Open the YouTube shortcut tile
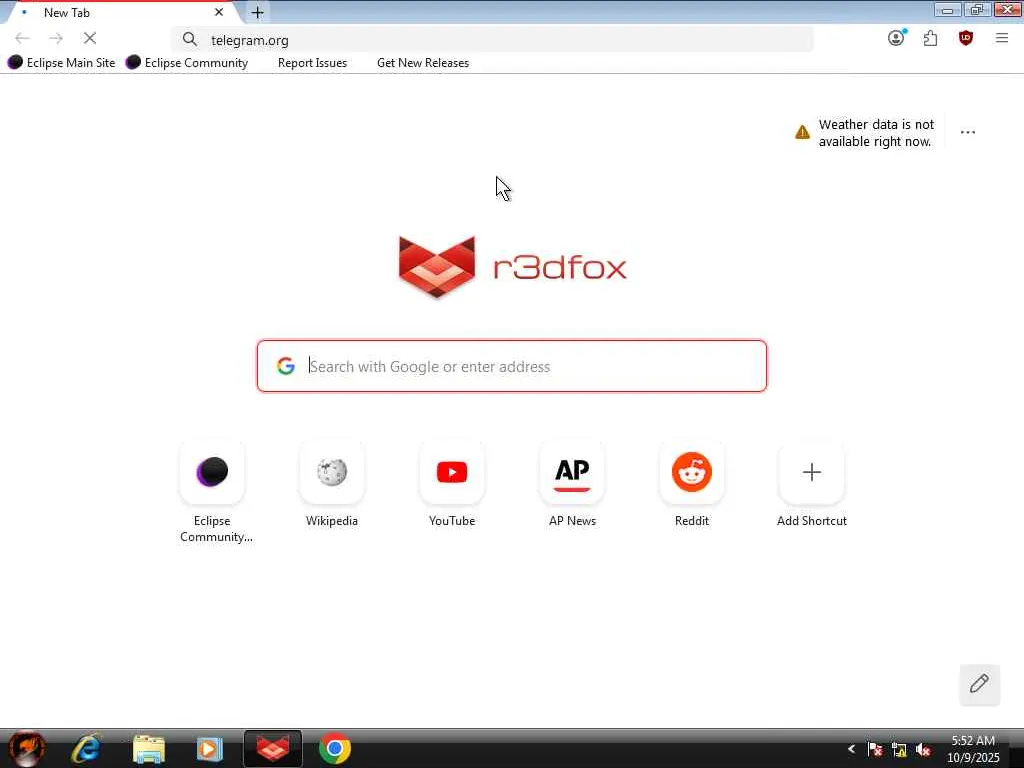The width and height of the screenshot is (1024, 768). coord(452,472)
